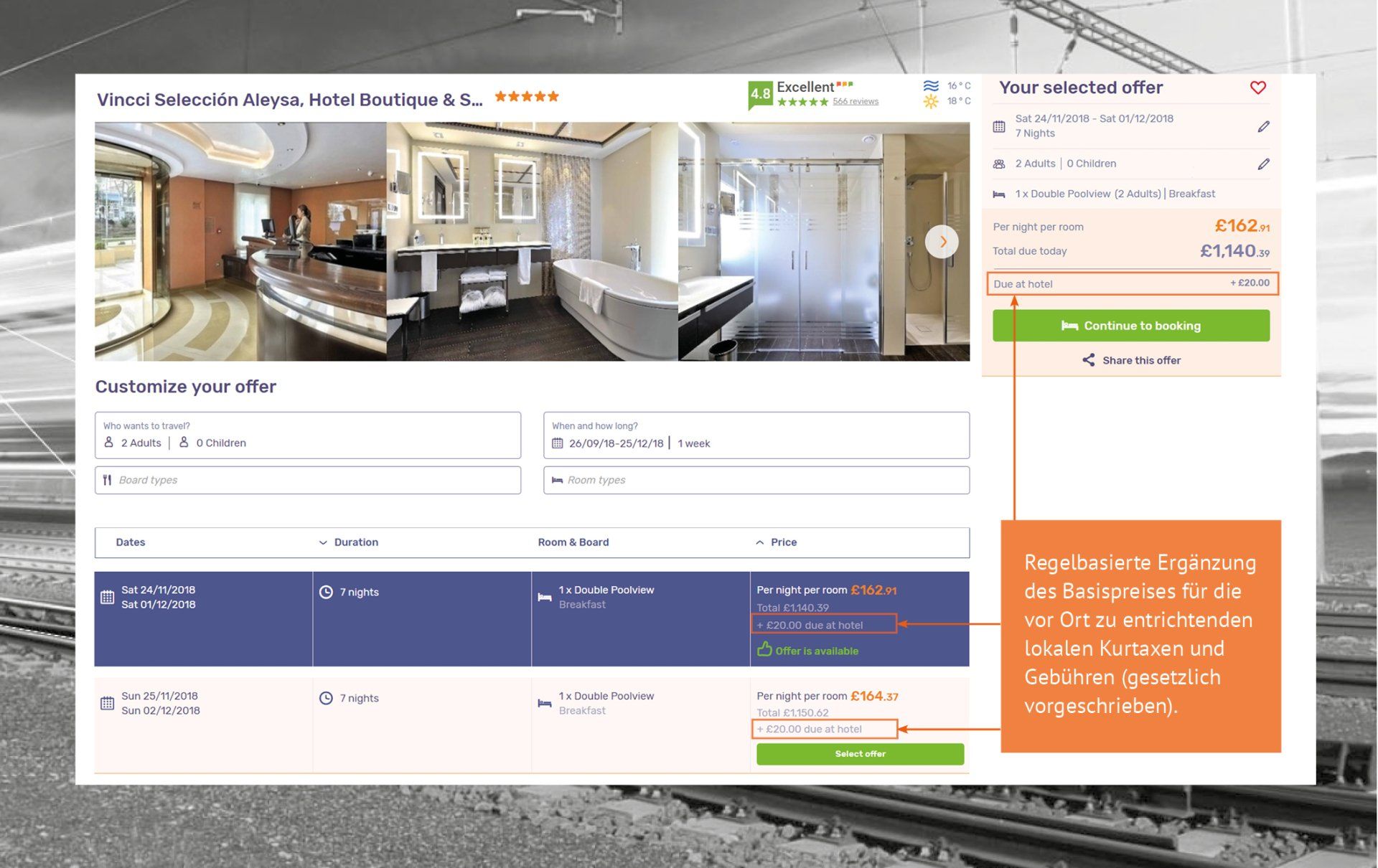Screen dimensions: 1378x868
Task: Click the Room & Board column header
Action: click(573, 542)
